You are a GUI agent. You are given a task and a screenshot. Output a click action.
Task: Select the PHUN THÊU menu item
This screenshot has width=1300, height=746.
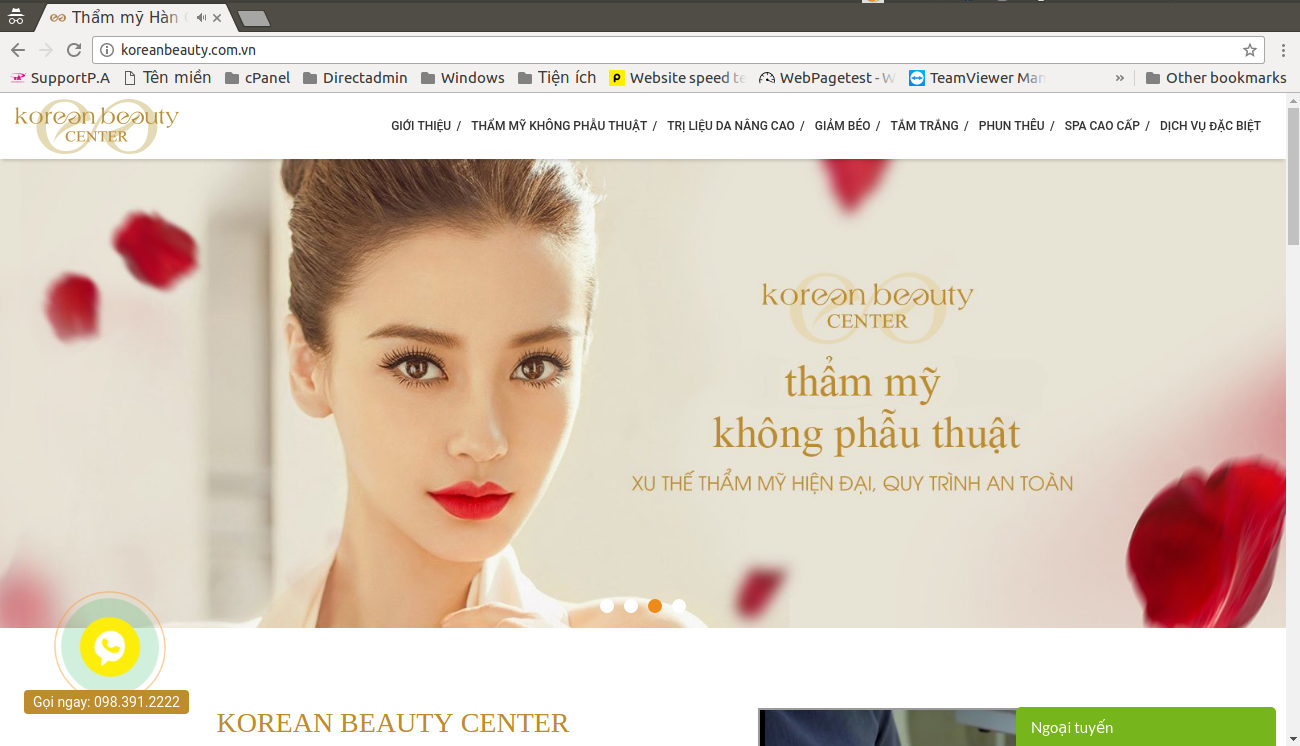[x=1011, y=126]
